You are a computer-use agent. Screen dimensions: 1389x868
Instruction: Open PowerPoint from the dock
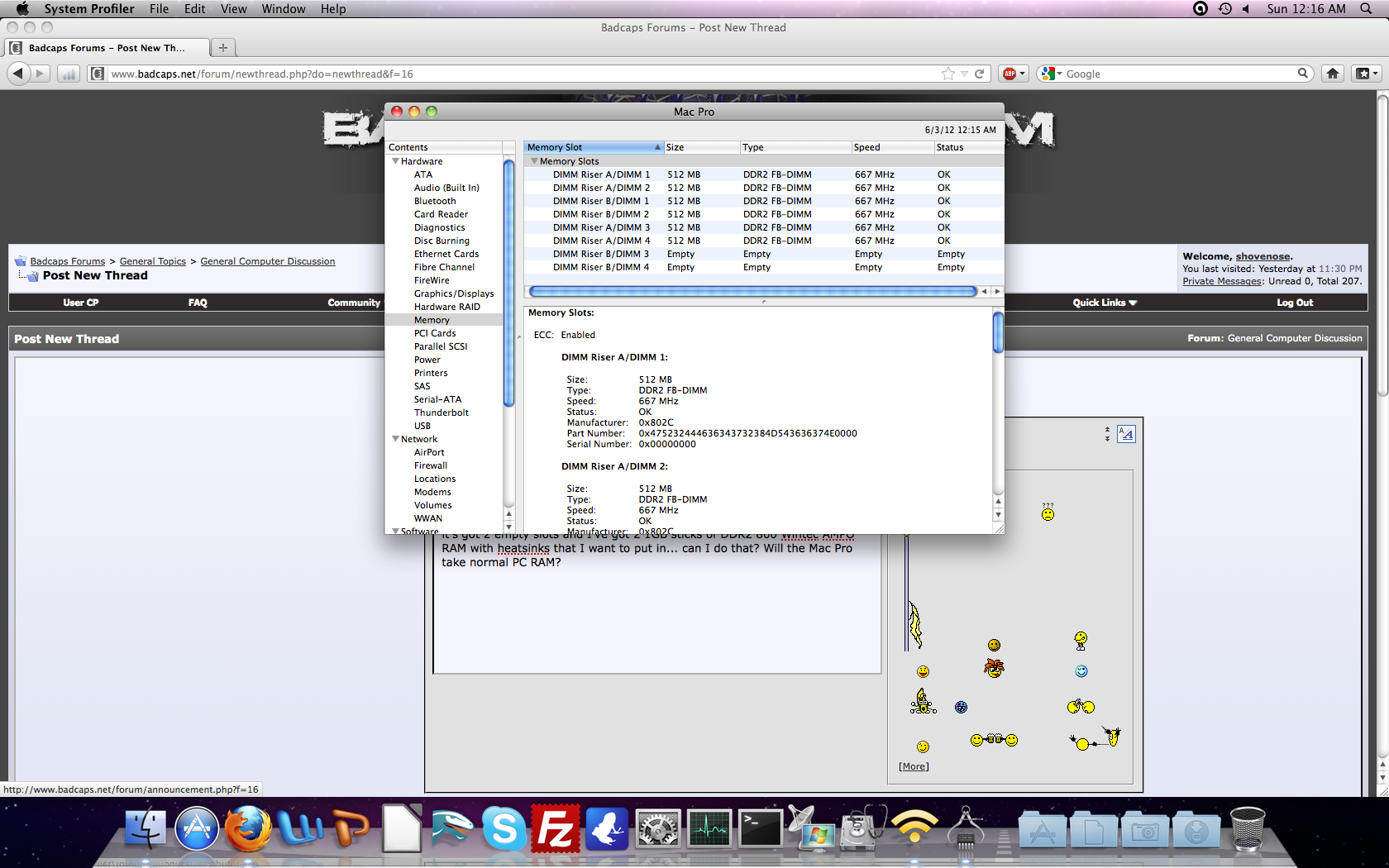(351, 828)
